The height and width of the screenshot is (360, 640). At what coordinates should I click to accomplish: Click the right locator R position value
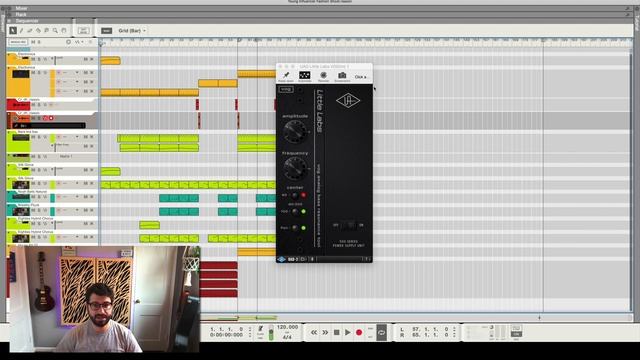430,335
